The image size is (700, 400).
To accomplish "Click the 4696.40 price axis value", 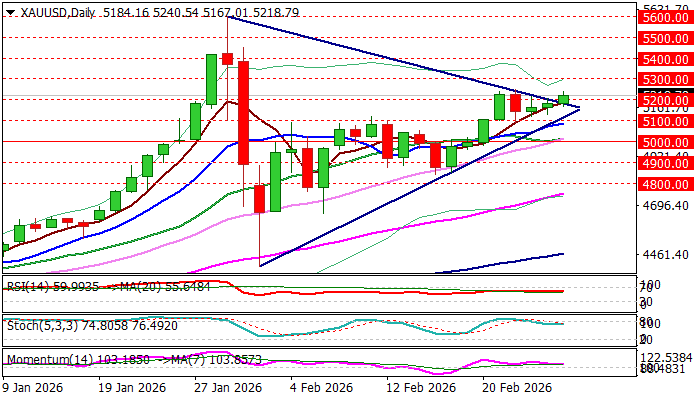I will click(666, 205).
